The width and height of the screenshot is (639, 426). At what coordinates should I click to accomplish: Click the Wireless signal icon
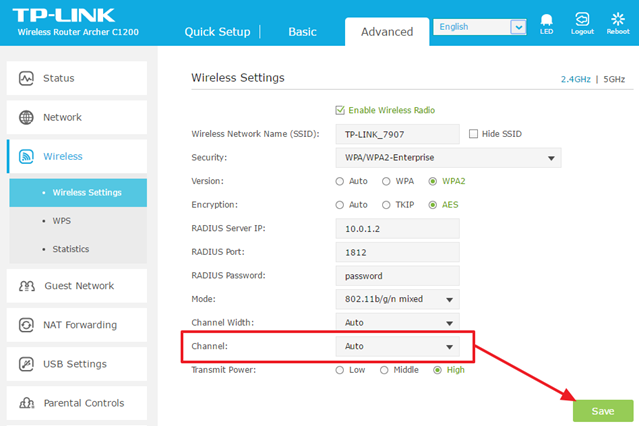[26, 157]
